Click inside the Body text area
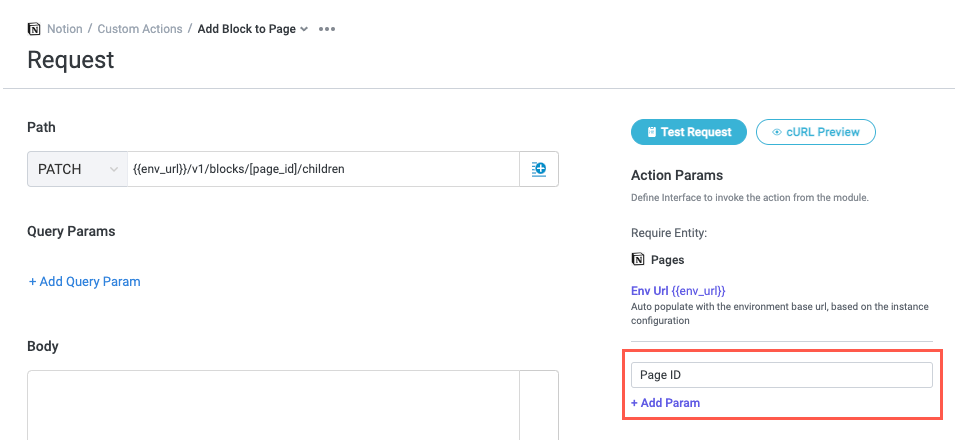This screenshot has height=440, width=955. coord(273,405)
